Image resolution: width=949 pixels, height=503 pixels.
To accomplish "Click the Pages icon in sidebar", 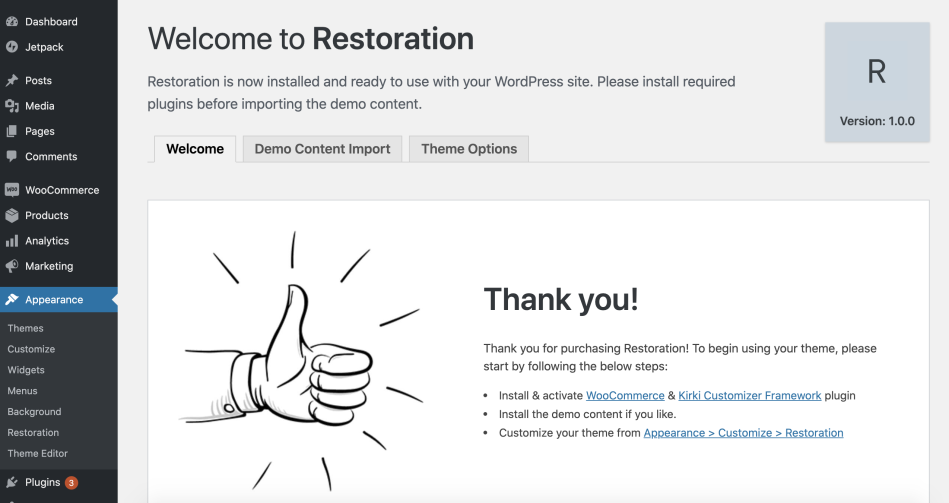I will 12,131.
